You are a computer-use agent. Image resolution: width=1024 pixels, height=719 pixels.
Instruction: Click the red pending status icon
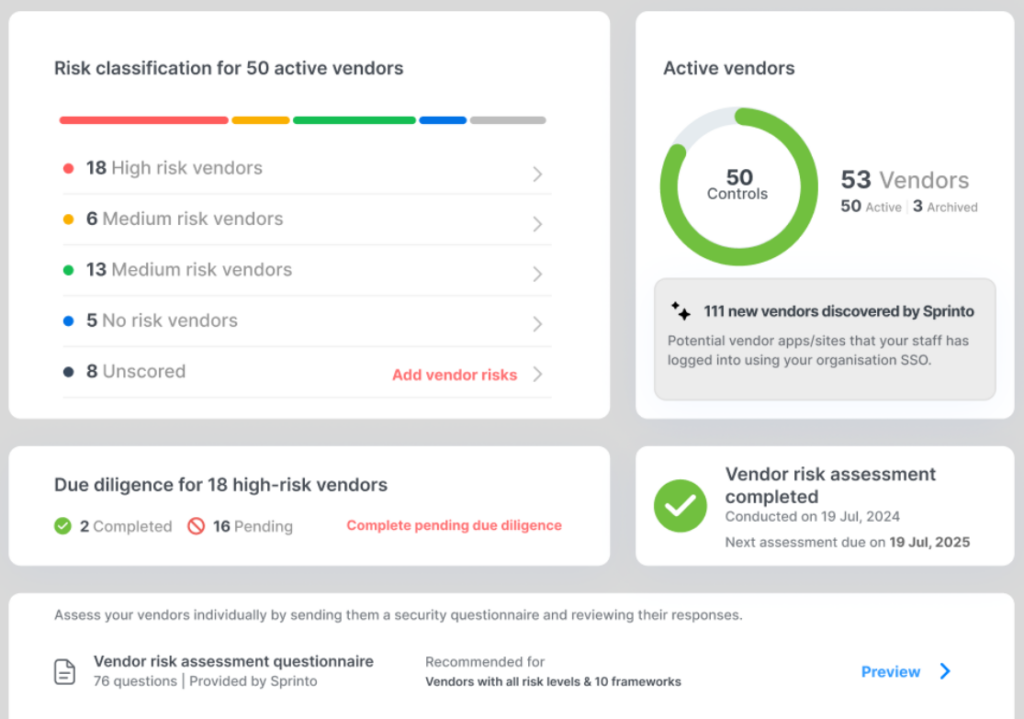196,526
